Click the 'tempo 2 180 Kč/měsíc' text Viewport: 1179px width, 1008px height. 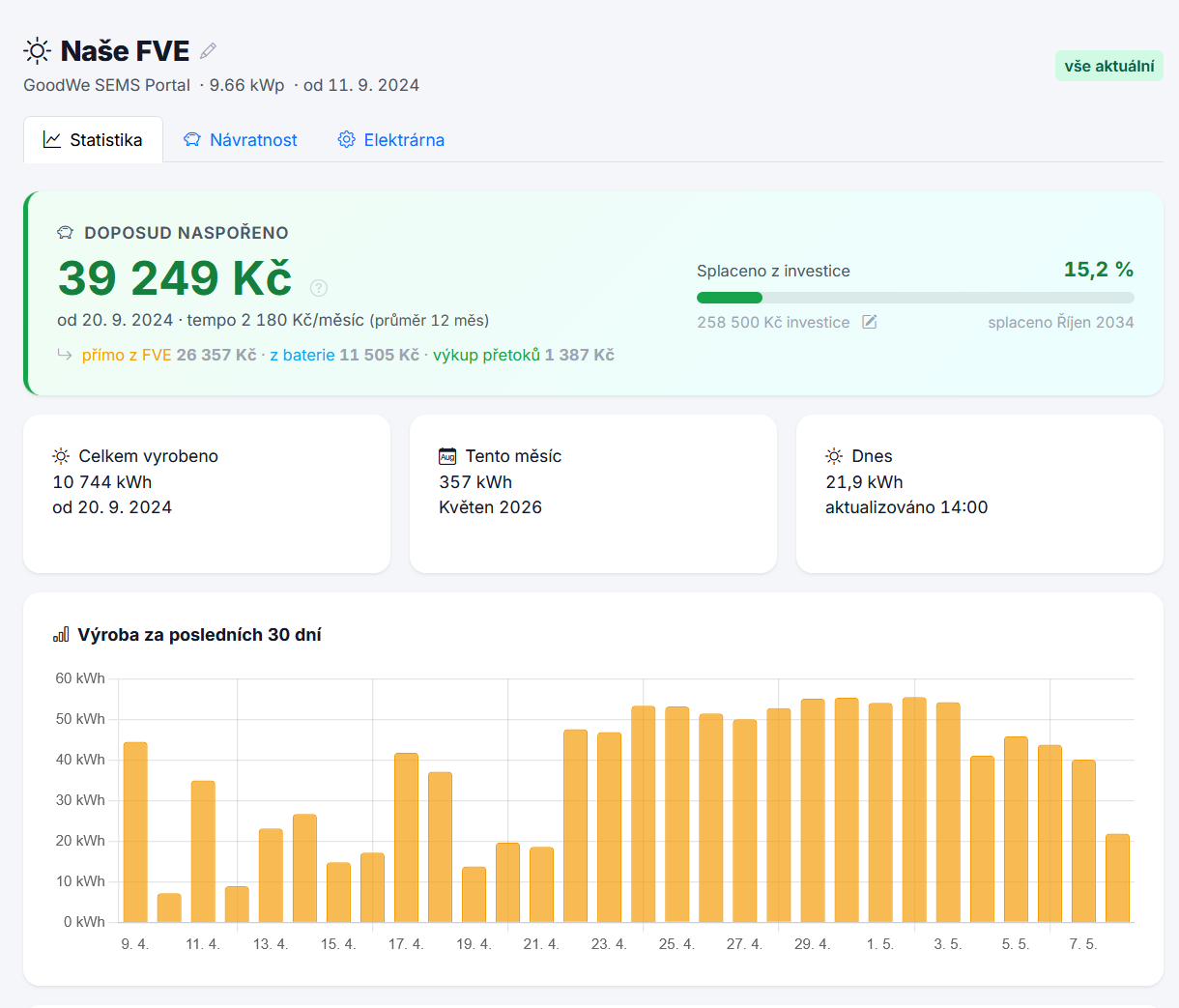pyautogui.click(x=275, y=320)
